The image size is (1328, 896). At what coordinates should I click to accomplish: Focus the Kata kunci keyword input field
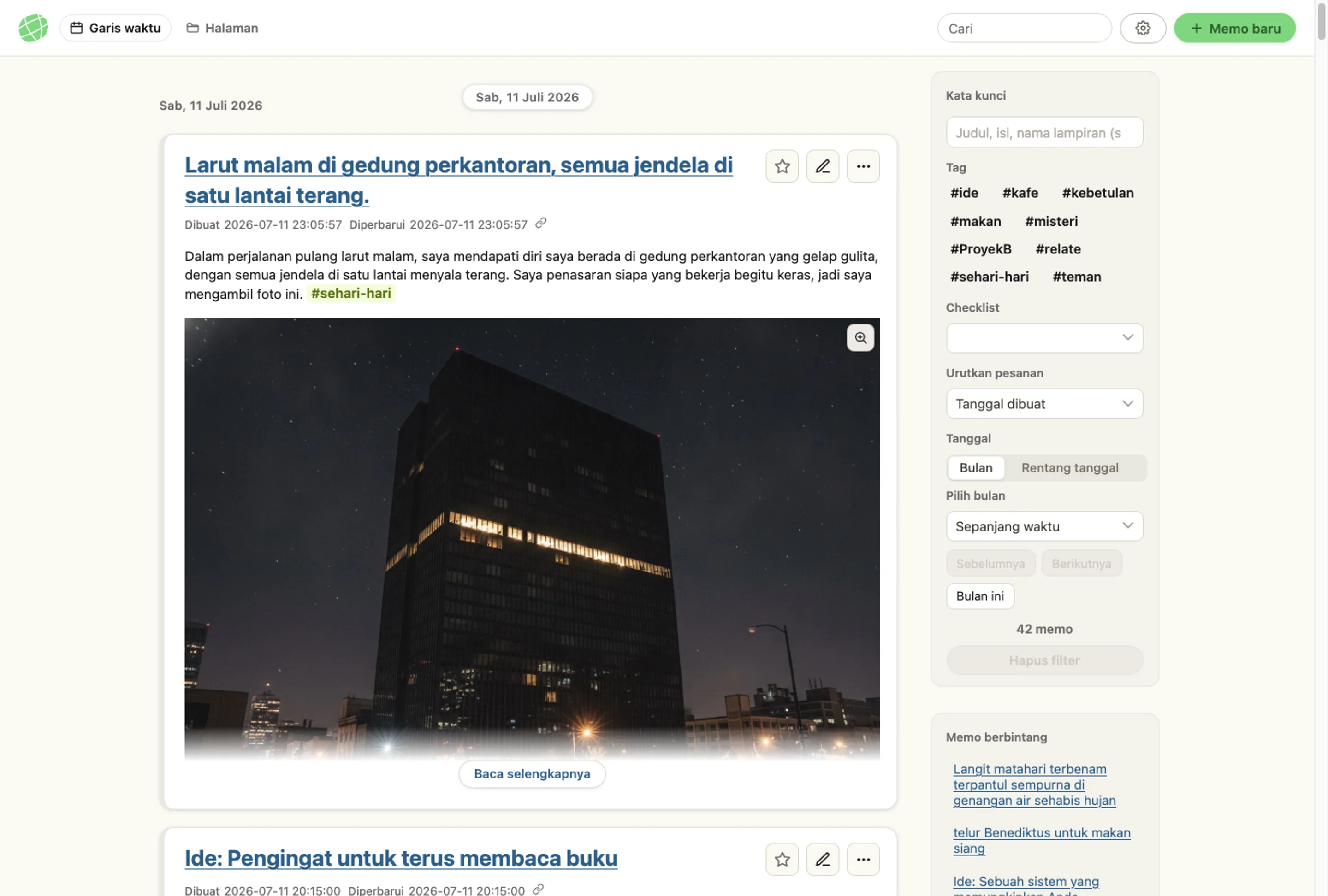[1044, 132]
